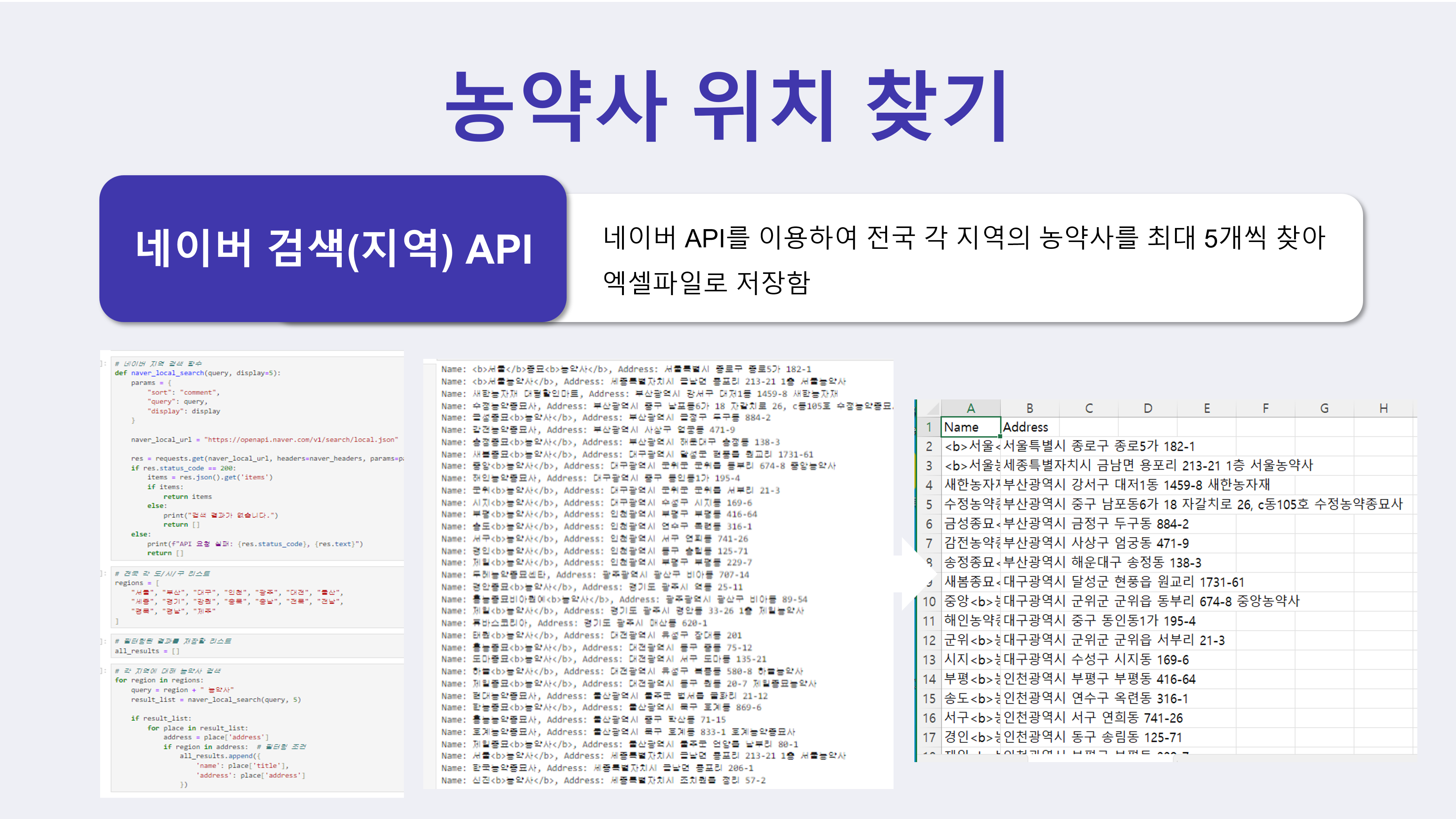Image resolution: width=1456 pixels, height=819 pixels.
Task: Select column B header in spreadsheet
Action: [1029, 408]
